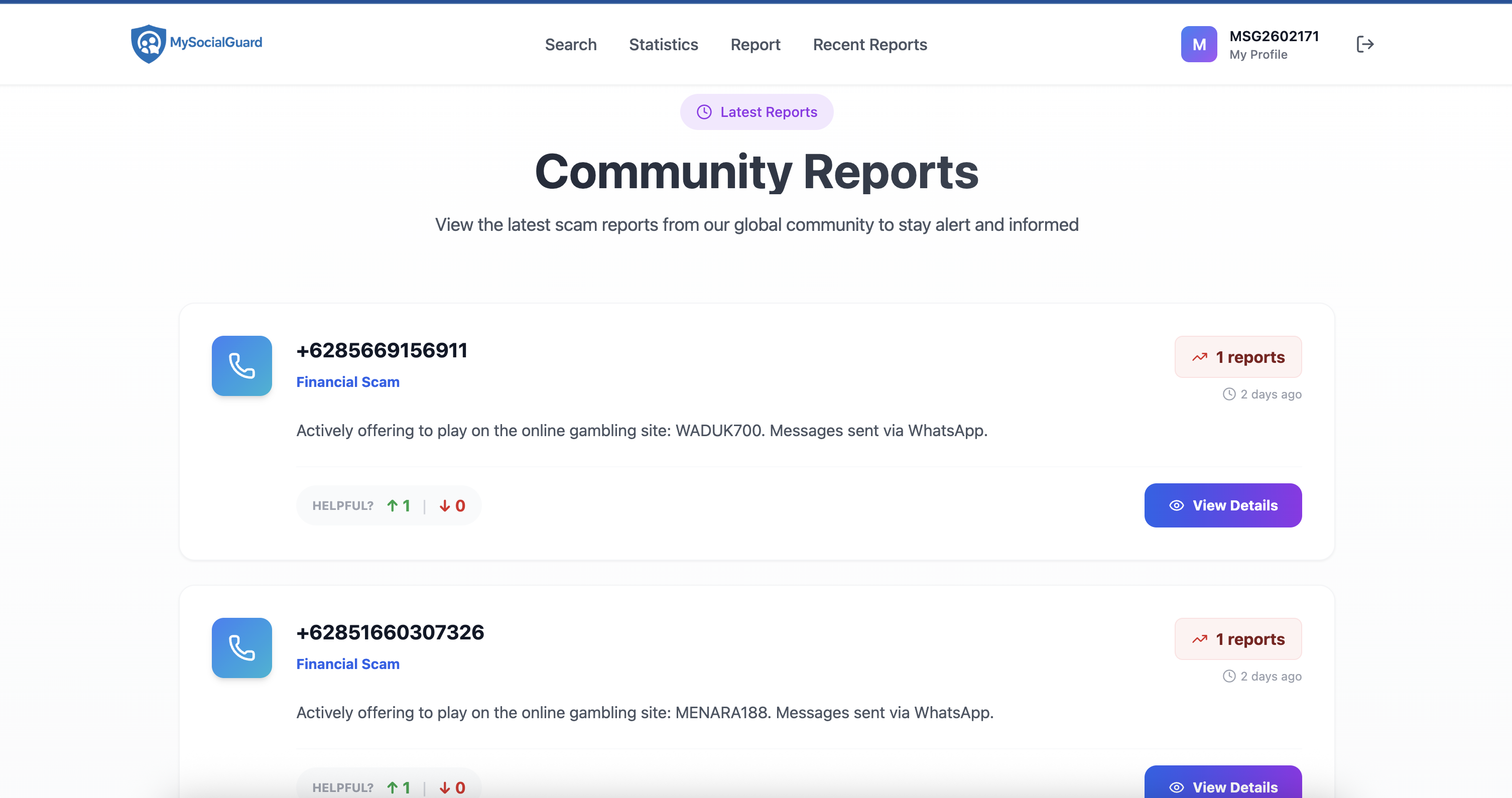Click the logout arrow icon
The image size is (1512, 798).
coord(1365,44)
